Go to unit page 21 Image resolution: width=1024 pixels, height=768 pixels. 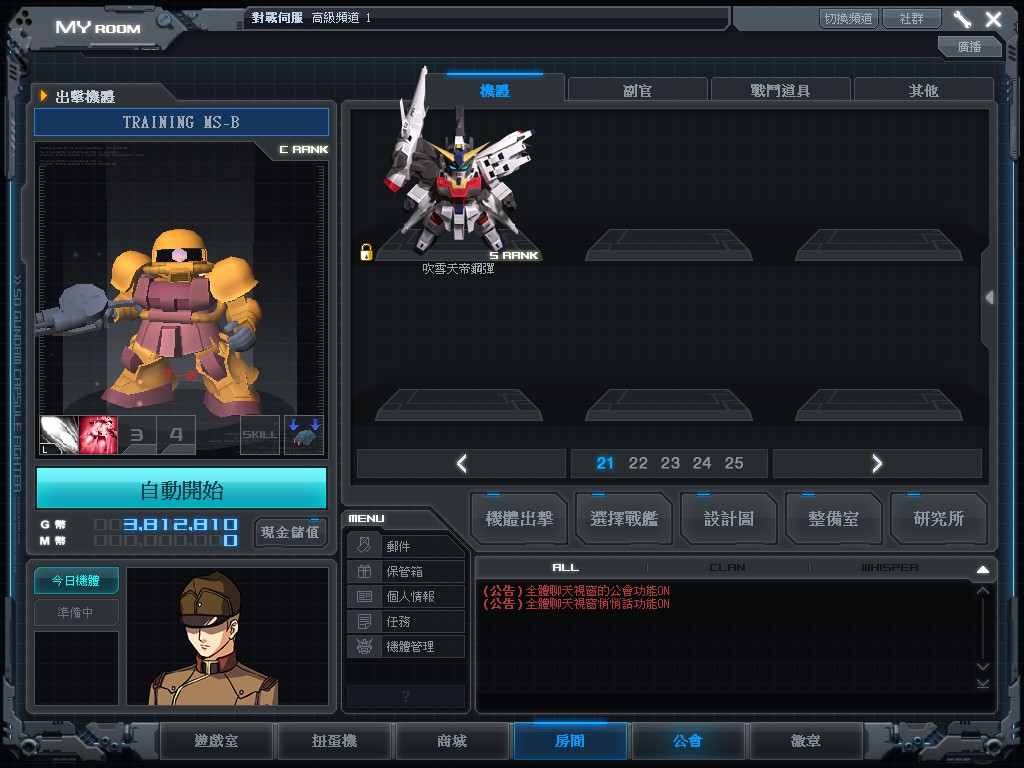pyautogui.click(x=605, y=463)
